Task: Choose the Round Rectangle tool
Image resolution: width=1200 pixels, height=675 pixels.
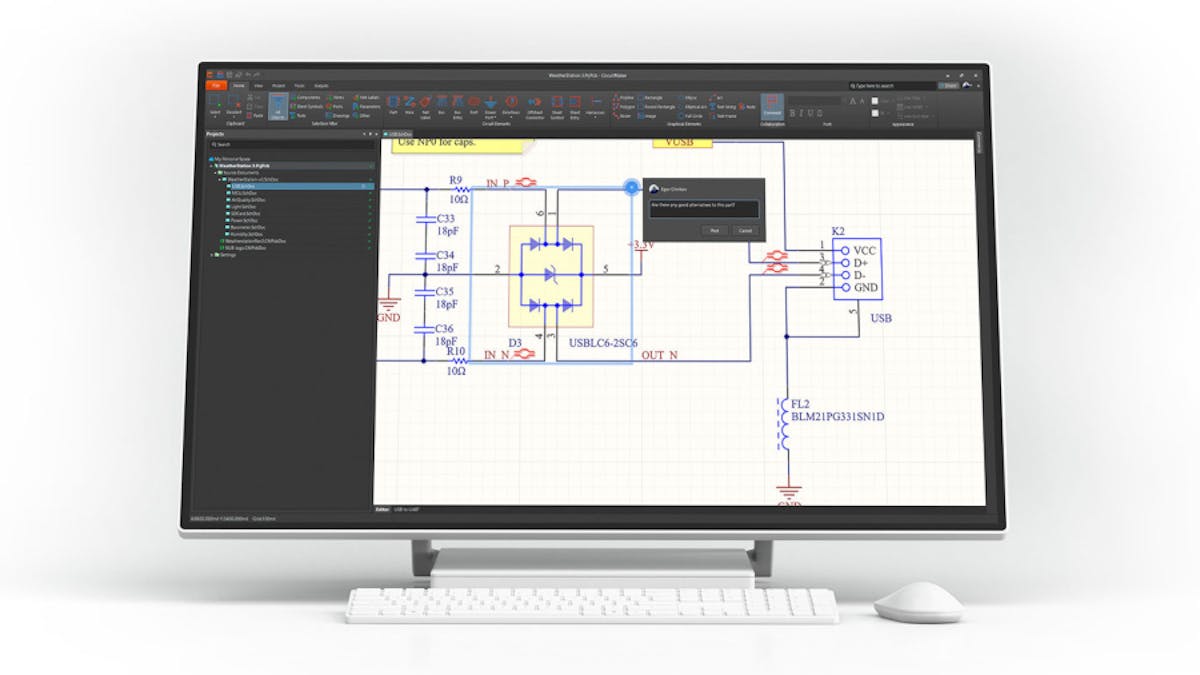Action: click(656, 107)
